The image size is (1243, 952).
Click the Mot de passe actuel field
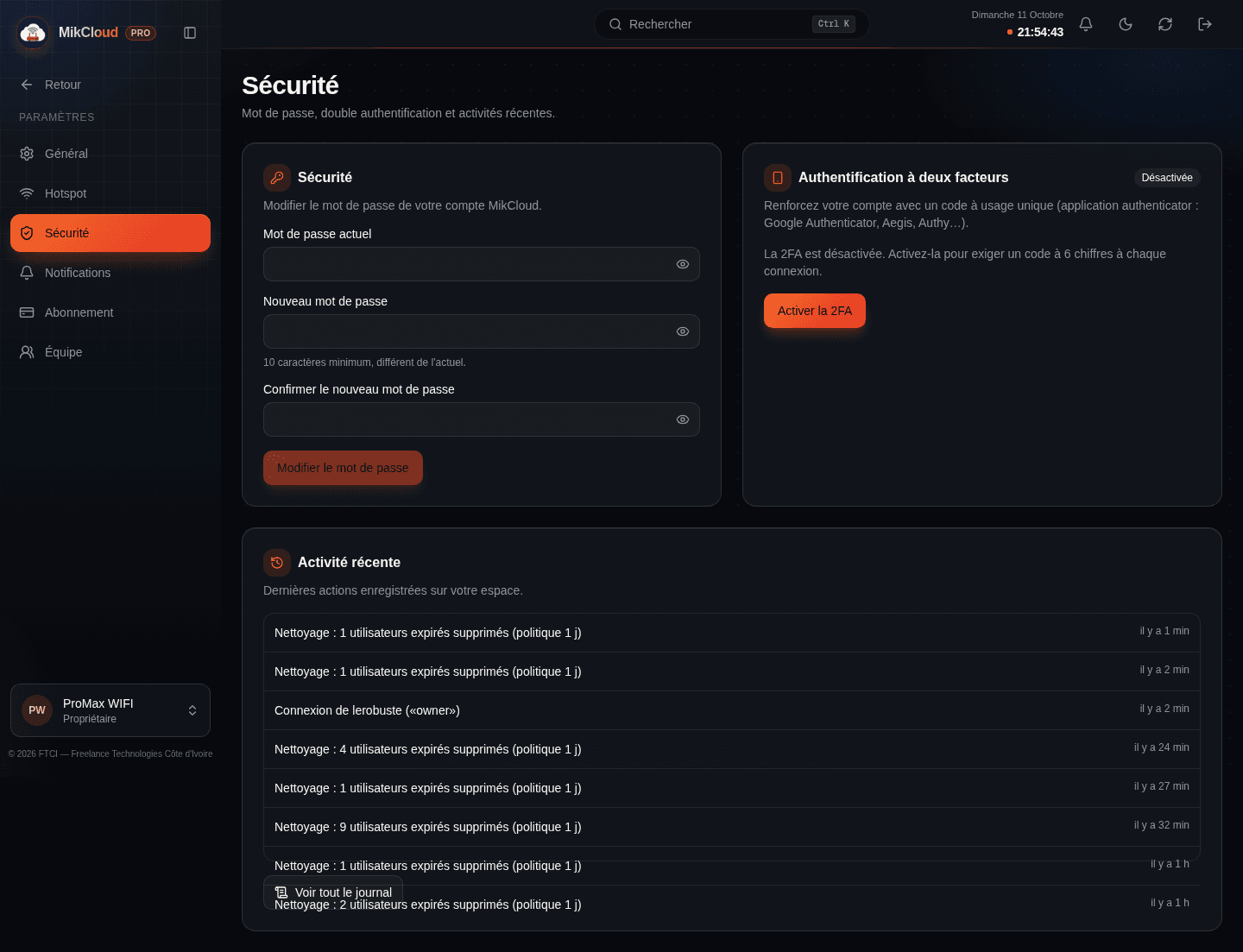pyautogui.click(x=482, y=264)
